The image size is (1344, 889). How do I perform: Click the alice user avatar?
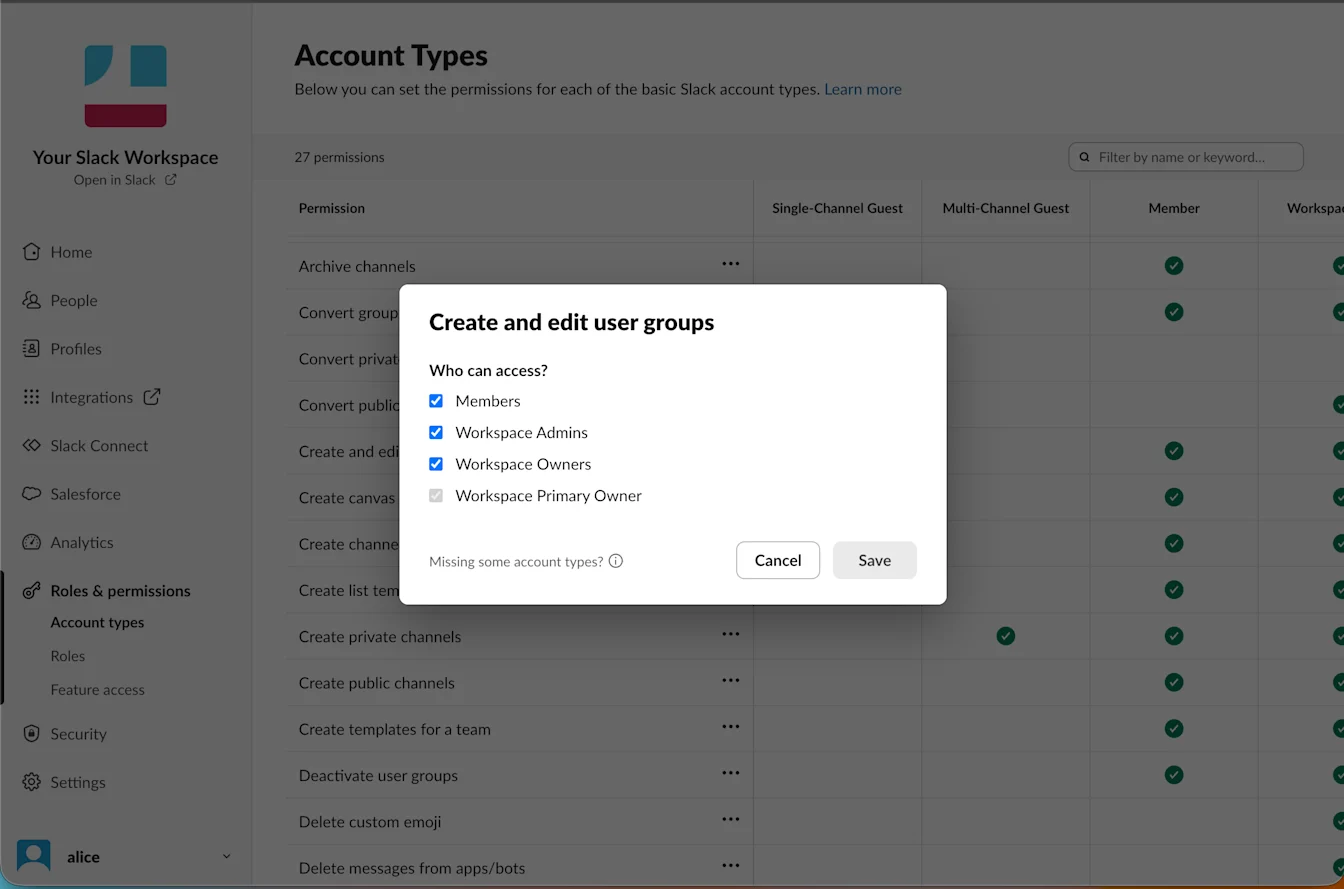(34, 856)
